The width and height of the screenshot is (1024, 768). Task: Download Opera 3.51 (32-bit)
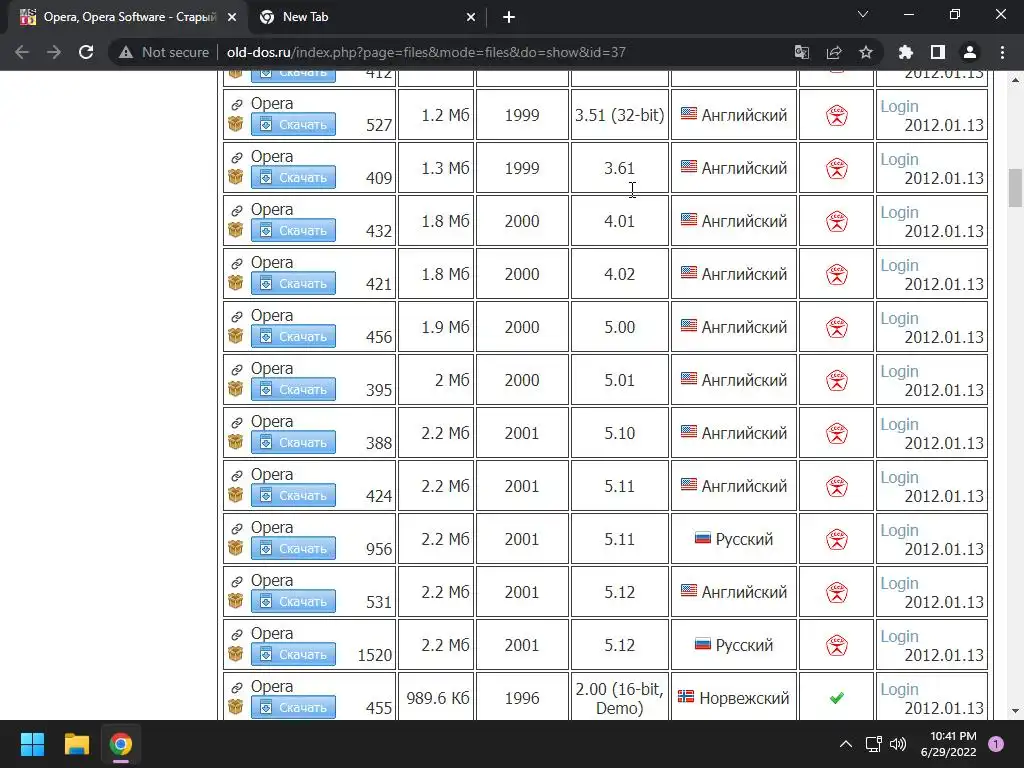pyautogui.click(x=293, y=124)
